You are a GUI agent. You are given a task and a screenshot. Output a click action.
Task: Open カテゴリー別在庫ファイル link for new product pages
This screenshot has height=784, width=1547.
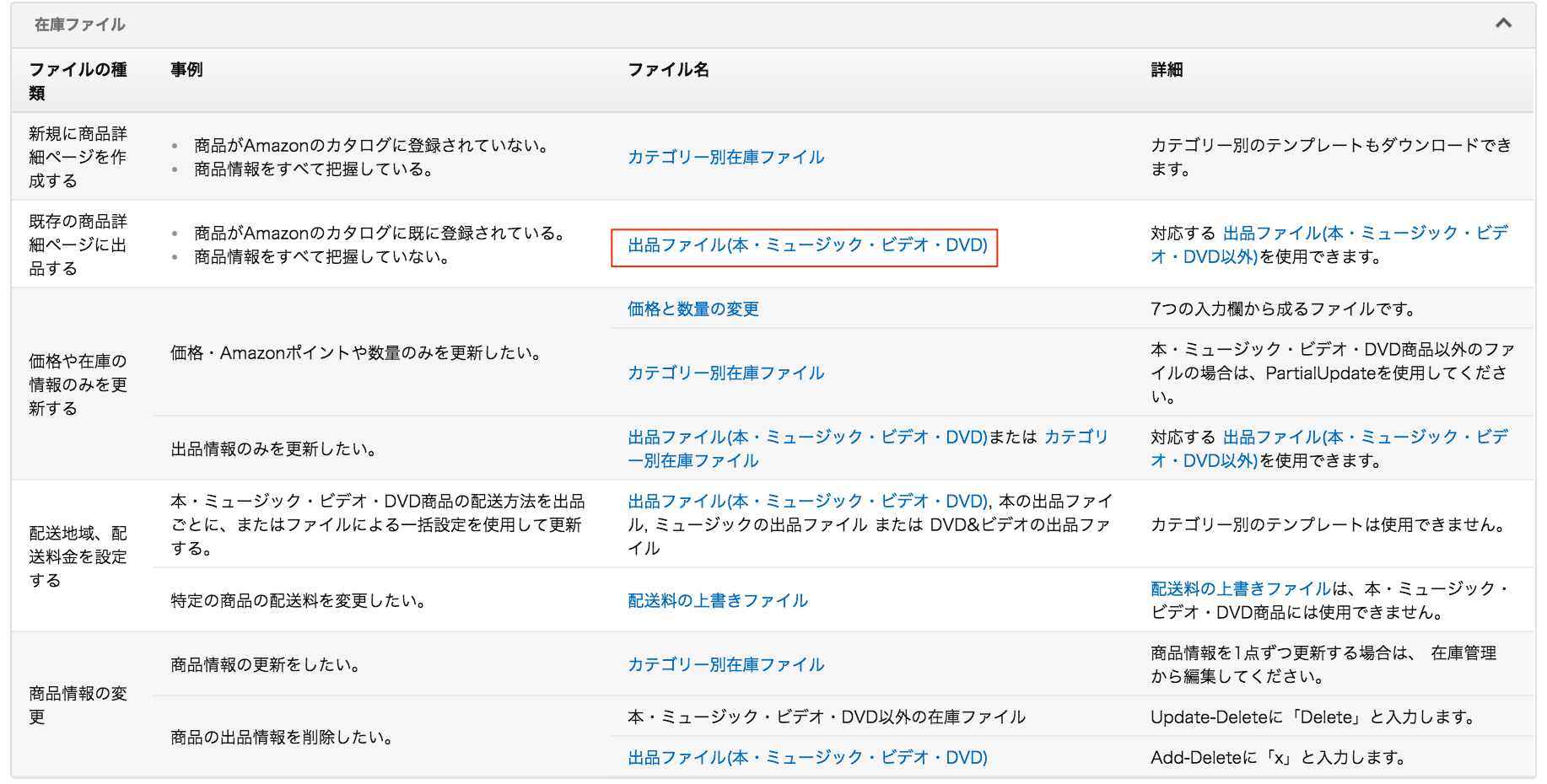coord(725,157)
